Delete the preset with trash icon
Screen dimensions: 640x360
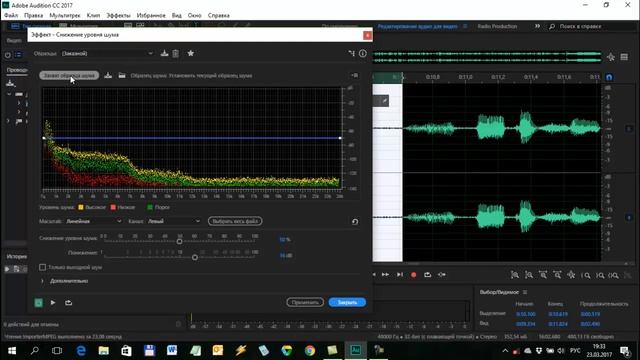pyautogui.click(x=176, y=53)
